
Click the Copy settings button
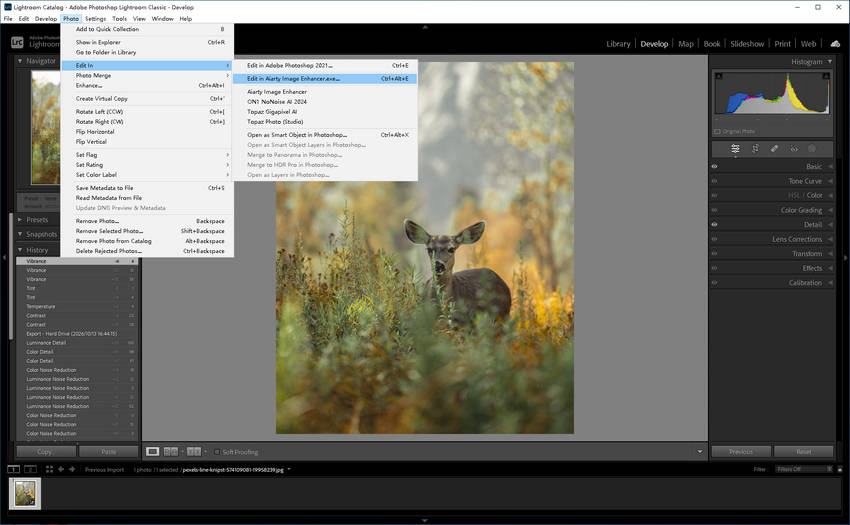coord(46,452)
